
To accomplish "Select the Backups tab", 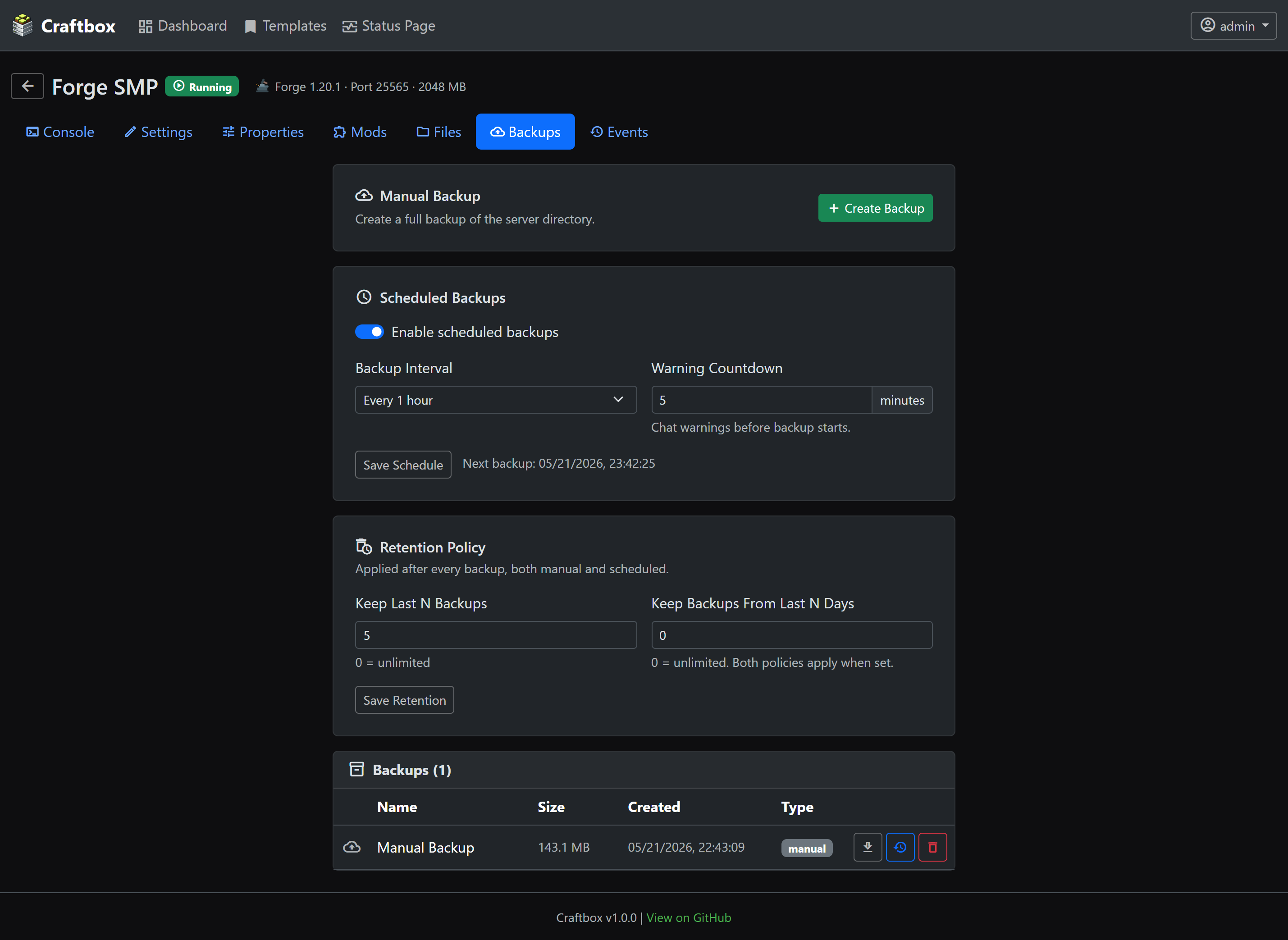I will coord(525,132).
